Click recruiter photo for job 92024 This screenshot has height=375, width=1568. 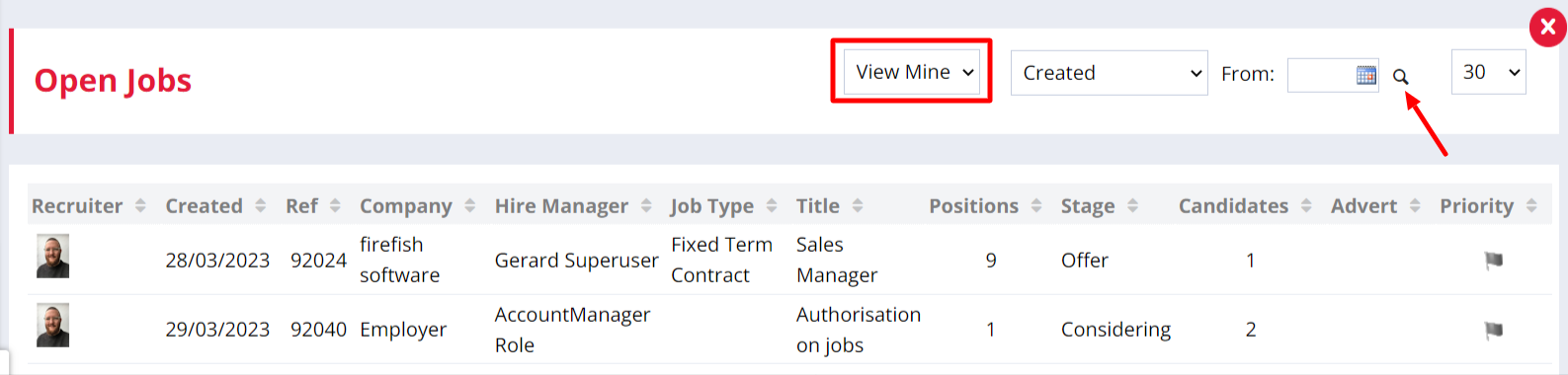click(53, 256)
